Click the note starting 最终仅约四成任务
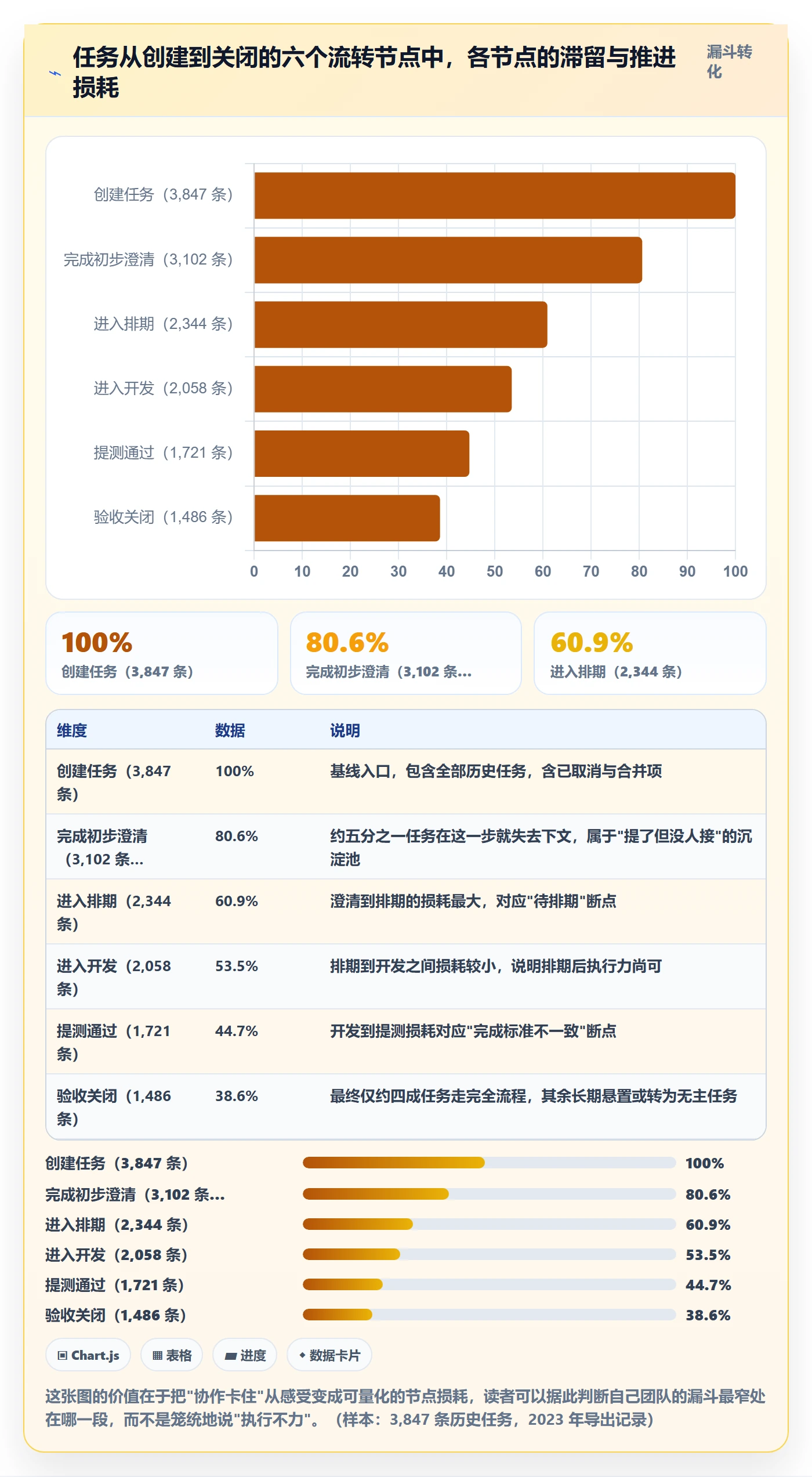 534,1096
